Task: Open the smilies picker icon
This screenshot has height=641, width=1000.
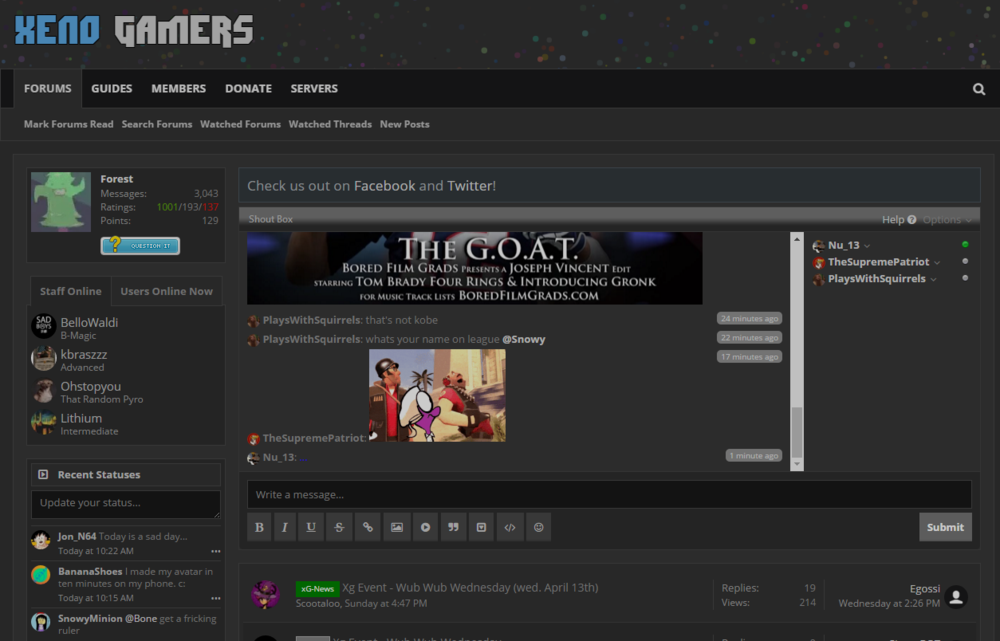Action: point(538,527)
